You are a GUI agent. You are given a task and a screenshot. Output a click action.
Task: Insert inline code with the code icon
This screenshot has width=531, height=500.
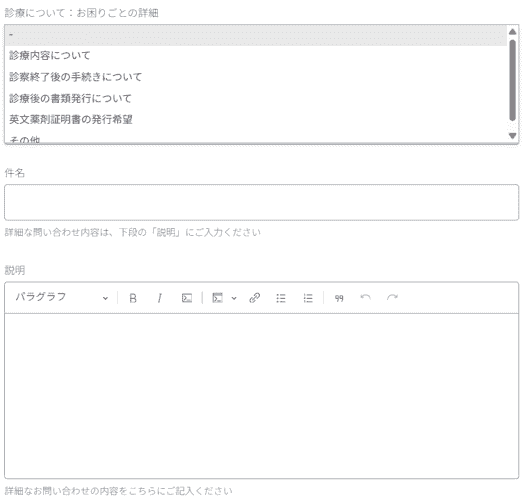[x=187, y=298]
